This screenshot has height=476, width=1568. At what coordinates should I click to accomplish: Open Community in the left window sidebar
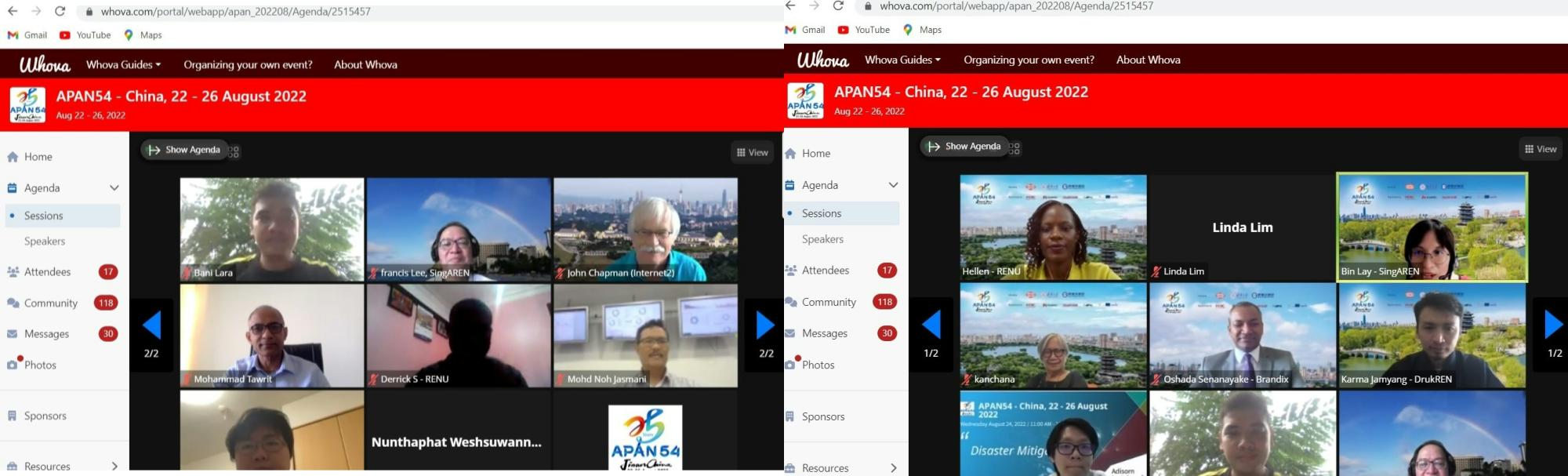pos(50,303)
